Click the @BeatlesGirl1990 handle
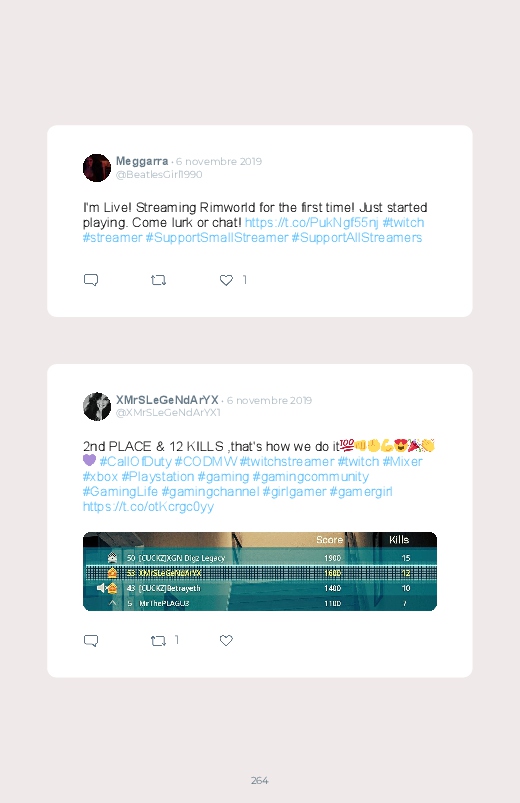Screen dimensions: 520x803 point(159,175)
